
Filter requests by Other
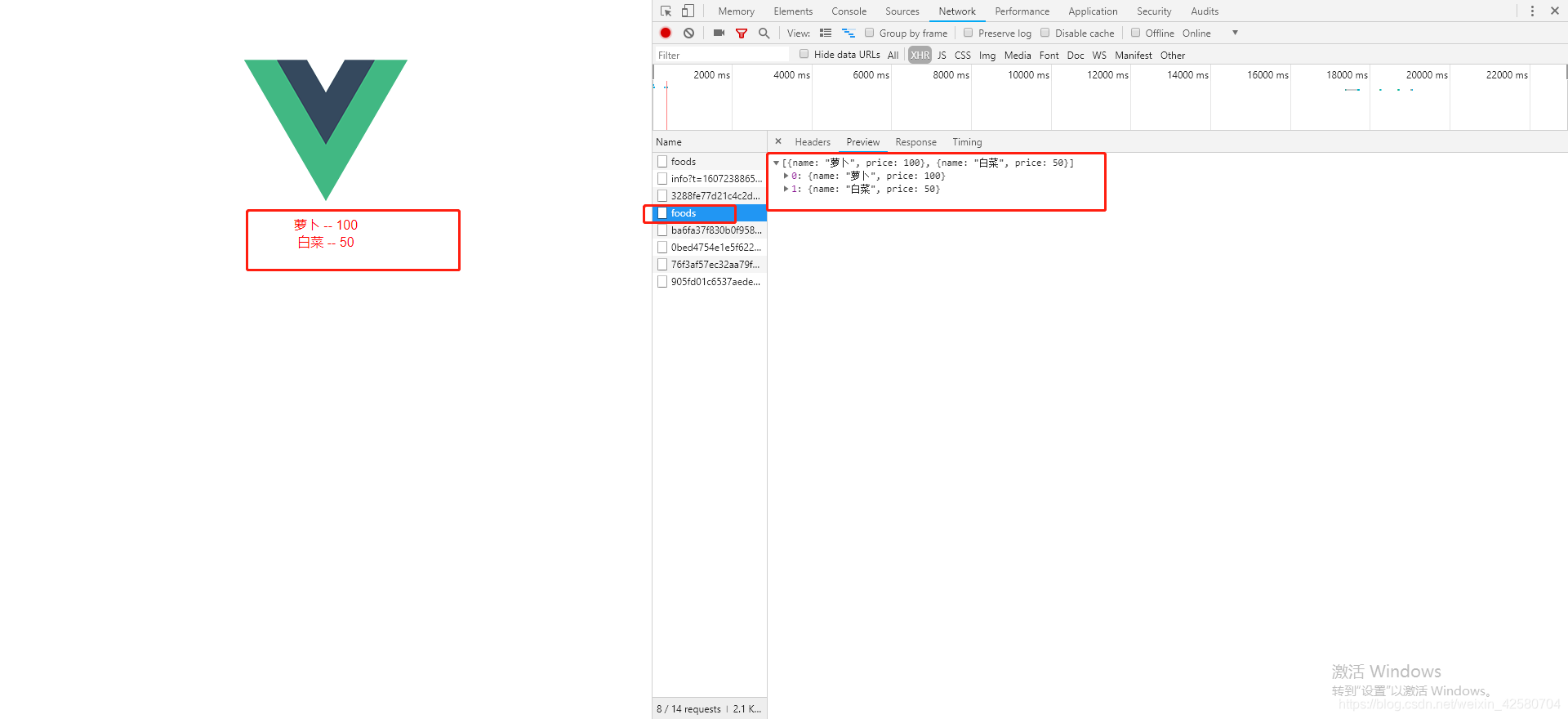click(x=1172, y=56)
